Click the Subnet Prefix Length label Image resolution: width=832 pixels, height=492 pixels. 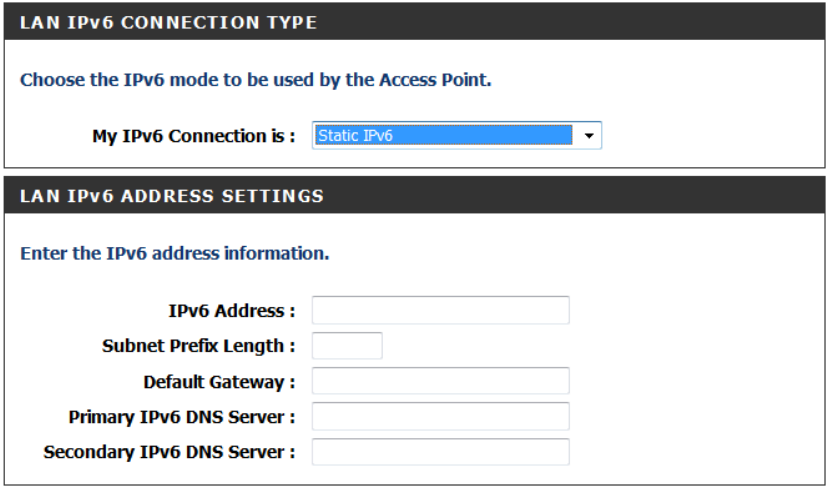[198, 346]
